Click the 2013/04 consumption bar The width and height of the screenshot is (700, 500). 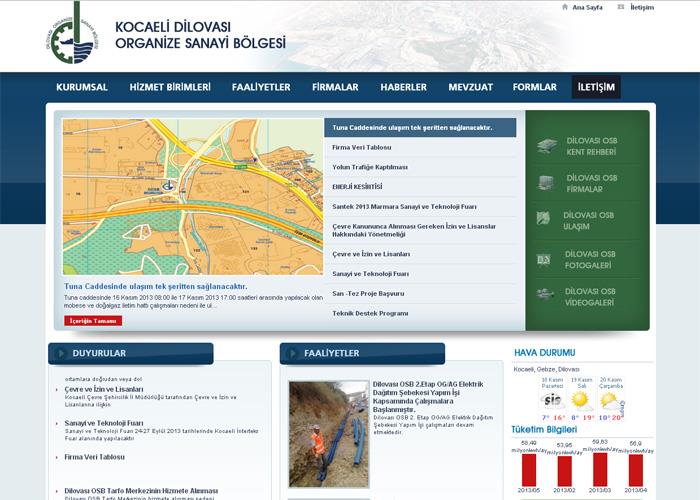[x=636, y=471]
